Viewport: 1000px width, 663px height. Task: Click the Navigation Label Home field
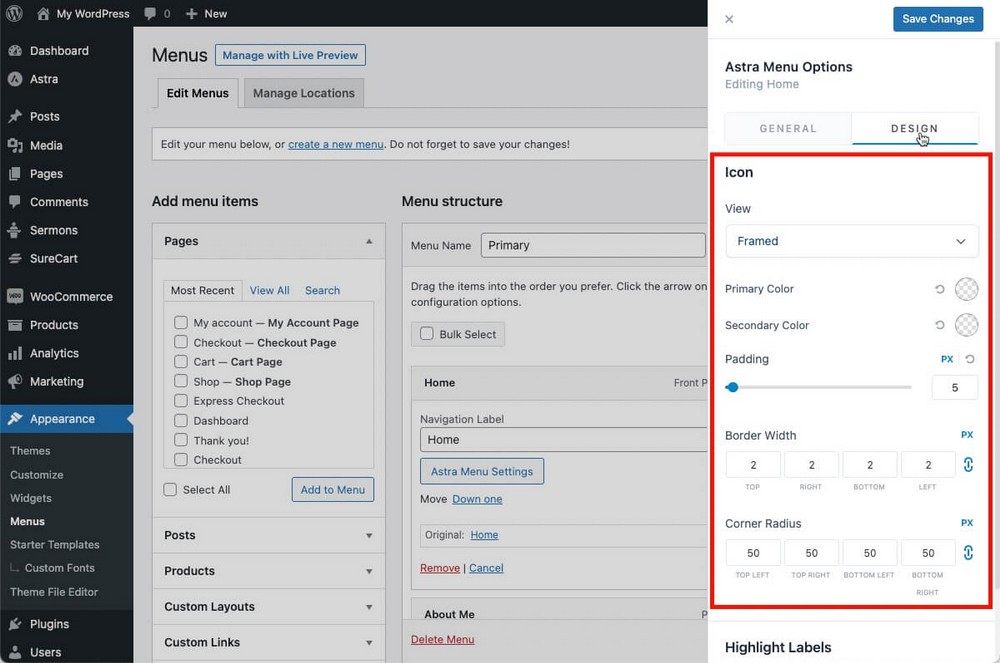pyautogui.click(x=564, y=439)
